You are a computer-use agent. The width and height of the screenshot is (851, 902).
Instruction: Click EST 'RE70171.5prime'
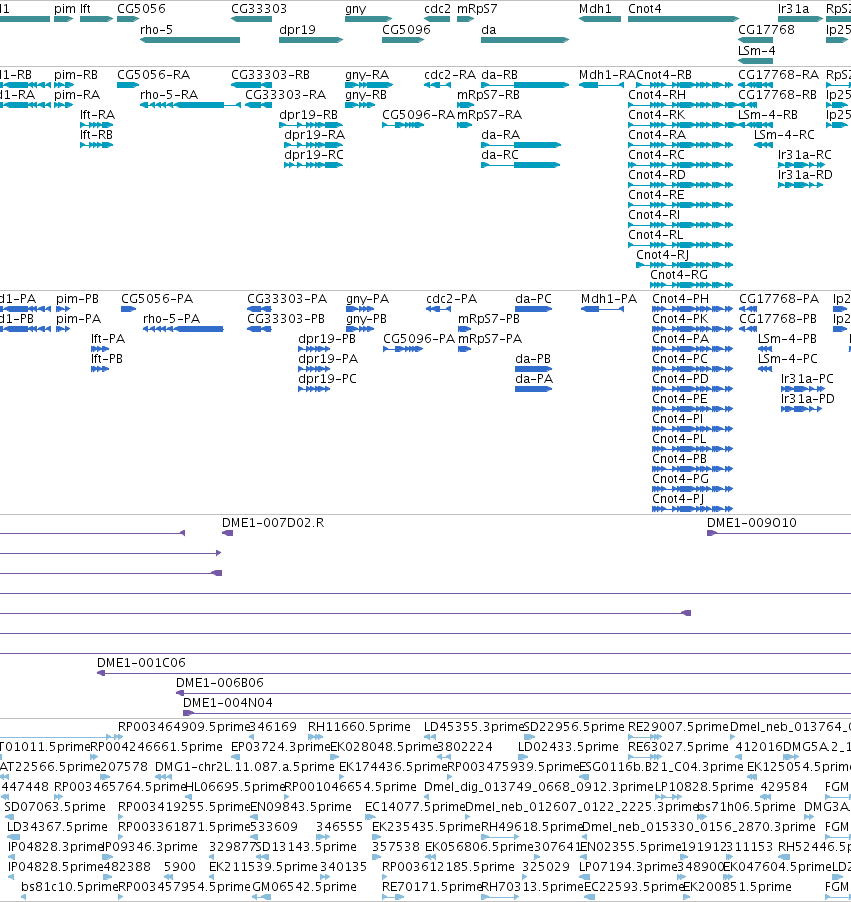click(431, 886)
